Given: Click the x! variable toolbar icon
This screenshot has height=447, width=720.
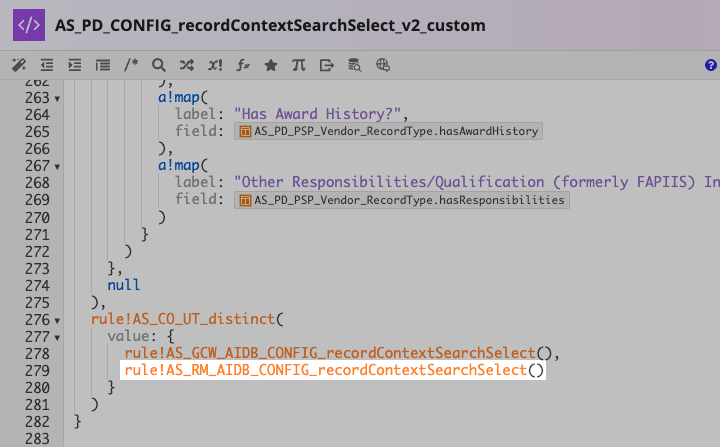Looking at the screenshot, I should point(215,65).
